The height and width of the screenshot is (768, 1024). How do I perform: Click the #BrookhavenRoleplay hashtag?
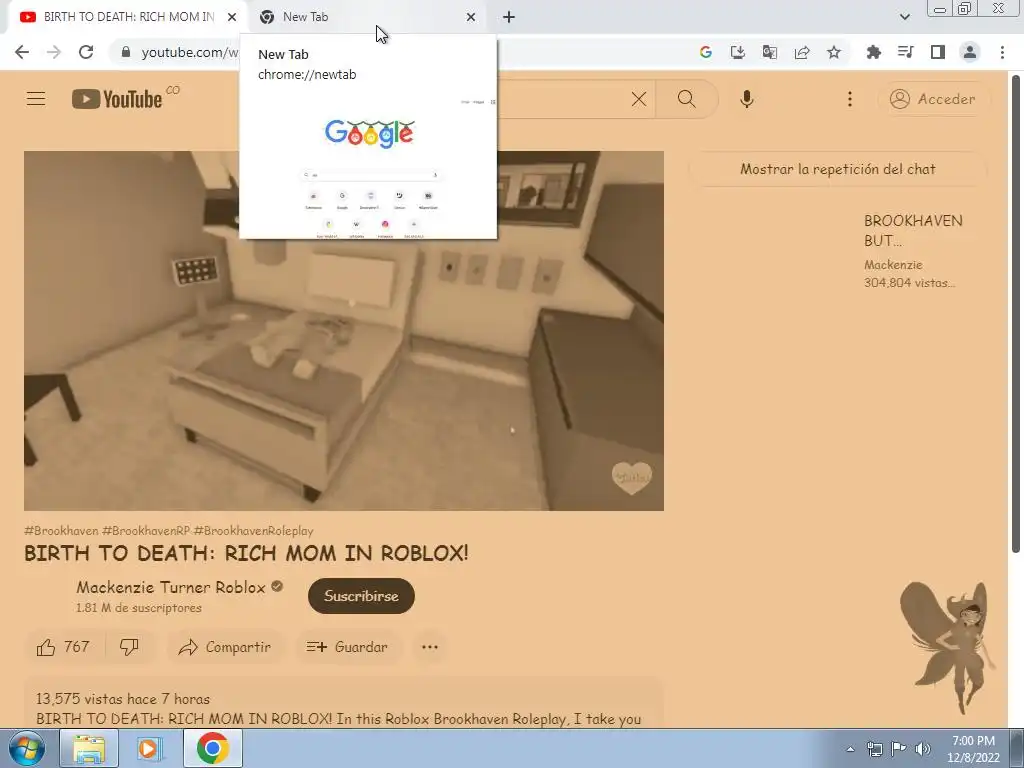click(253, 531)
